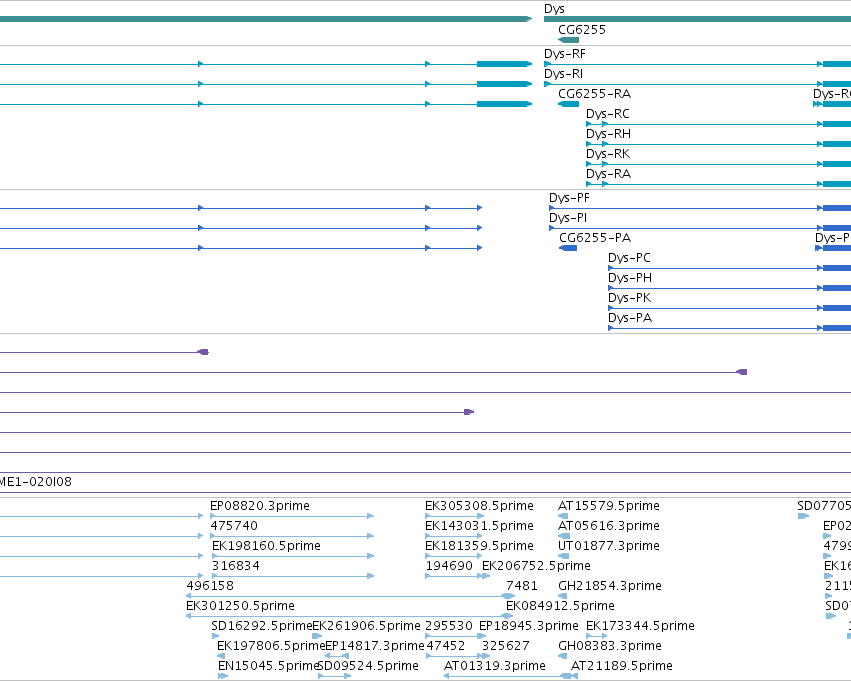This screenshot has width=851, height=681.
Task: Click the Dys-PC protein label
Action: click(x=629, y=258)
